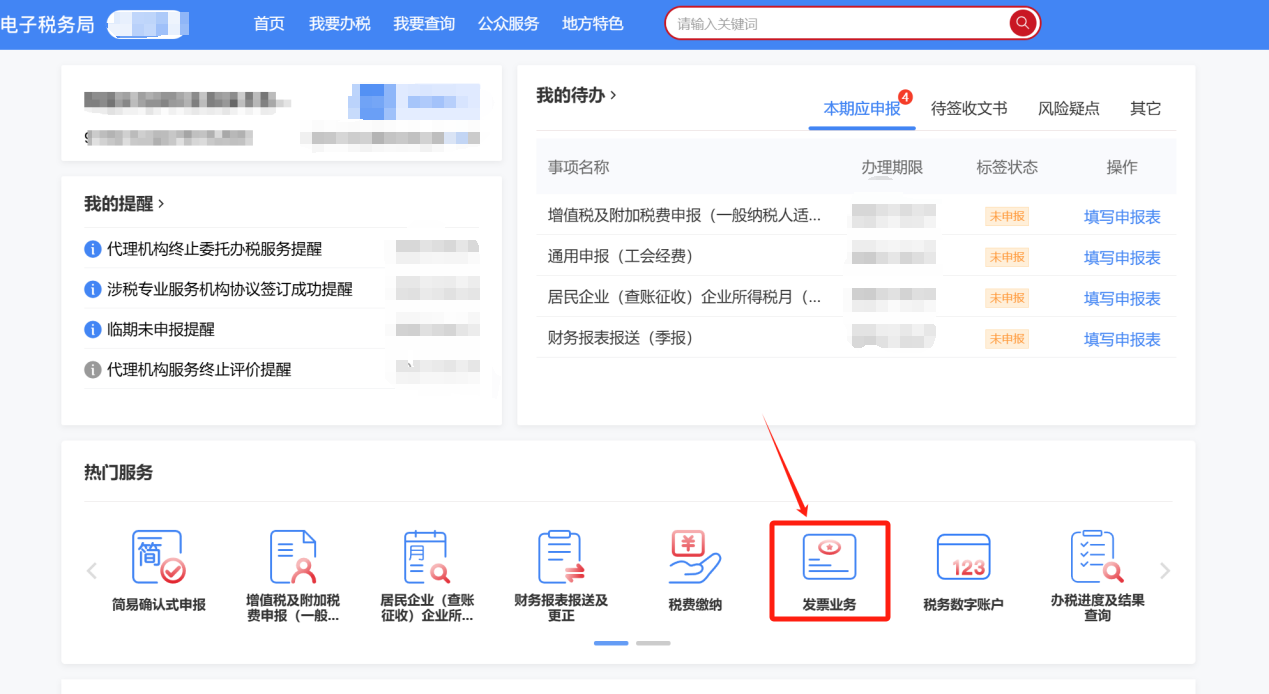Screen dimensions: 1269x694
Task: Expand the 我的待办 section header
Action: click(x=576, y=95)
